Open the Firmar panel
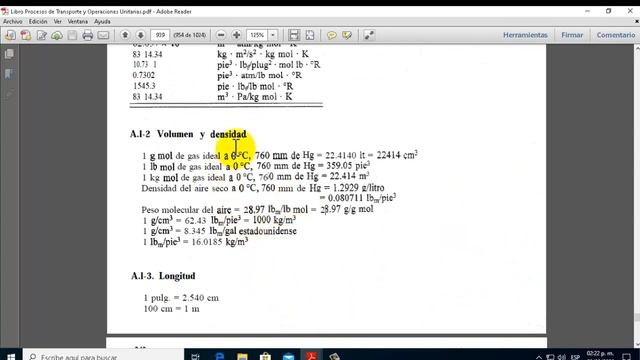 (x=572, y=35)
